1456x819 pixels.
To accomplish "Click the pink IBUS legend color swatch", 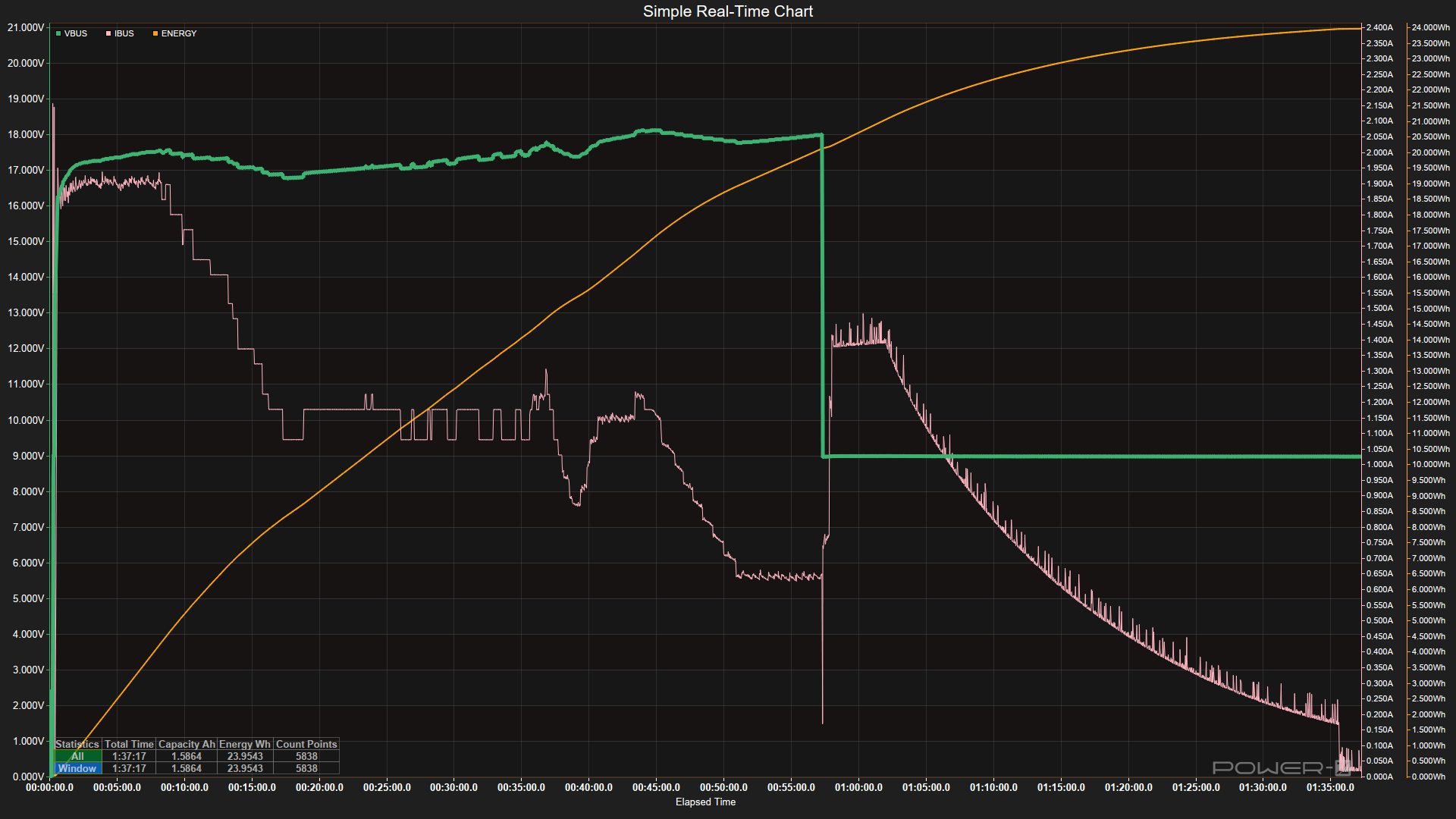I will [108, 33].
